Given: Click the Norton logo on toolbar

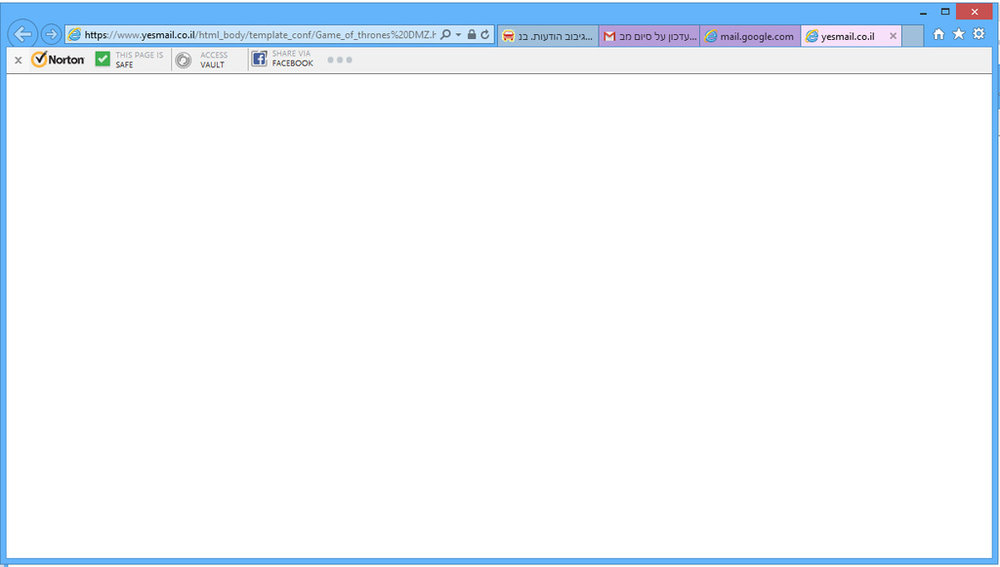Looking at the screenshot, I should 58,59.
